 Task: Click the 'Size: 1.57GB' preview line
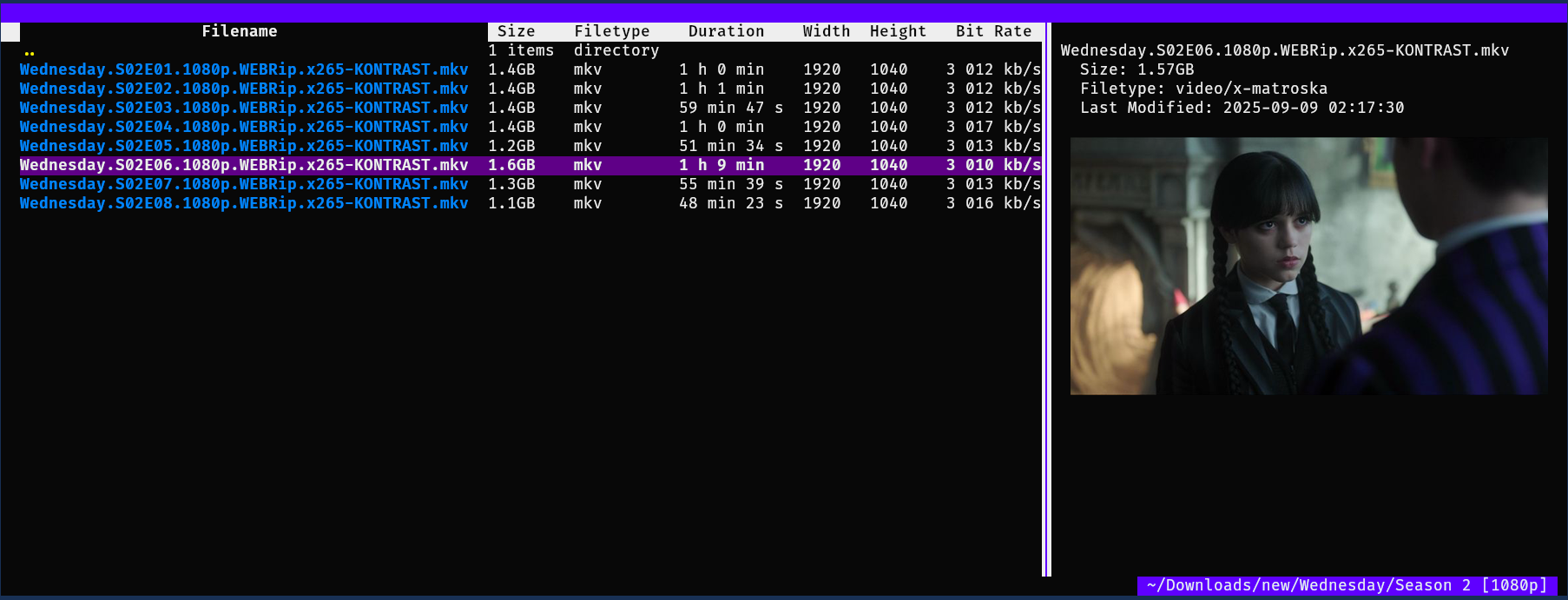click(1136, 69)
